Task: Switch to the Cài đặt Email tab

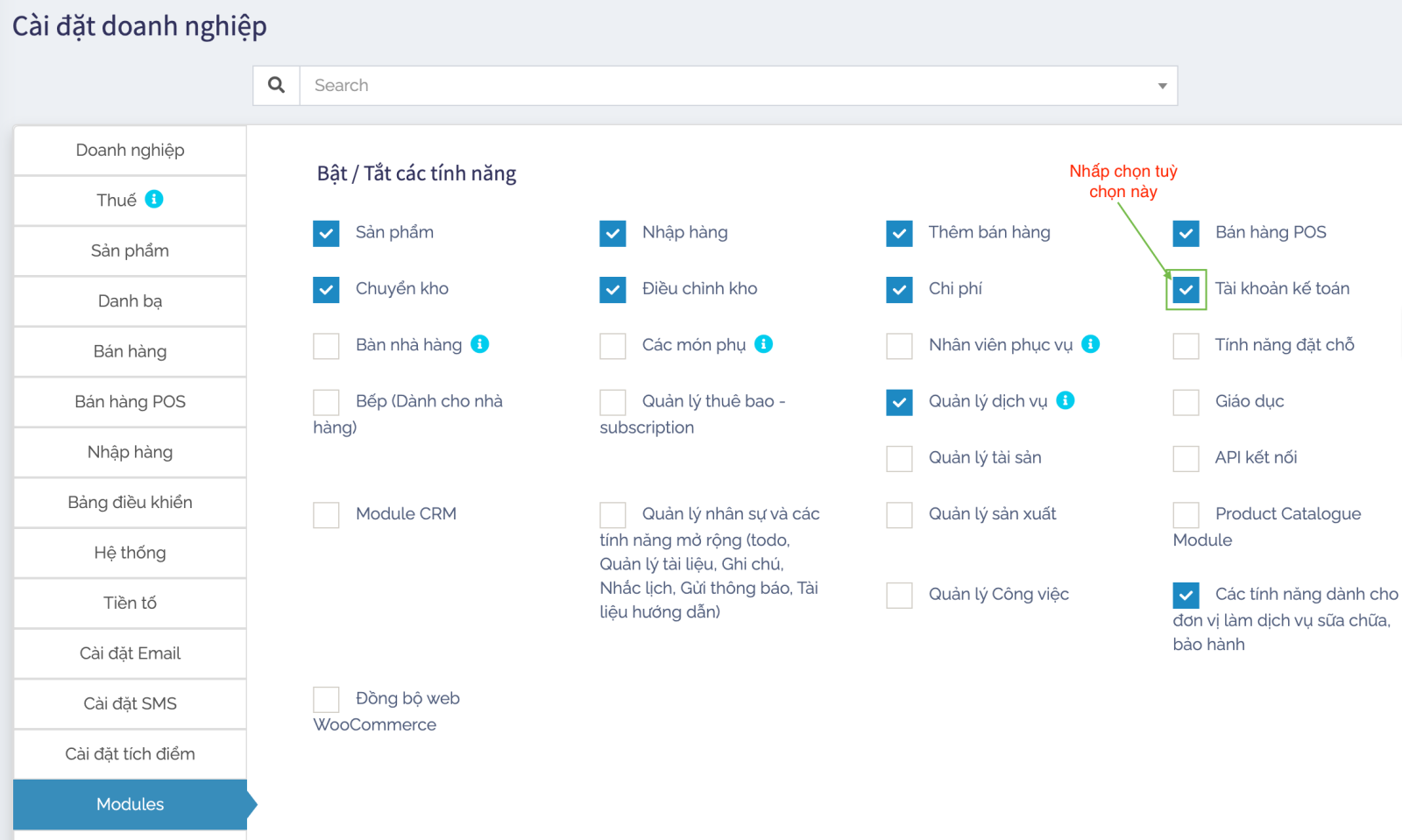Action: pos(130,653)
